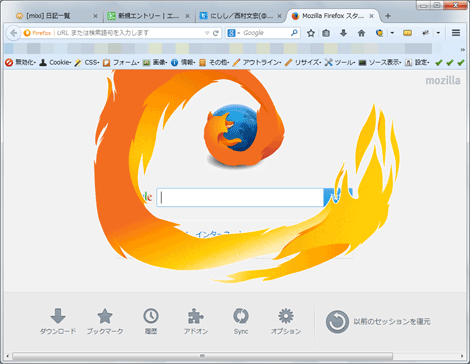The image size is (470, 364).
Task: Open CSS menu in developer toolbar
Action: pos(87,62)
